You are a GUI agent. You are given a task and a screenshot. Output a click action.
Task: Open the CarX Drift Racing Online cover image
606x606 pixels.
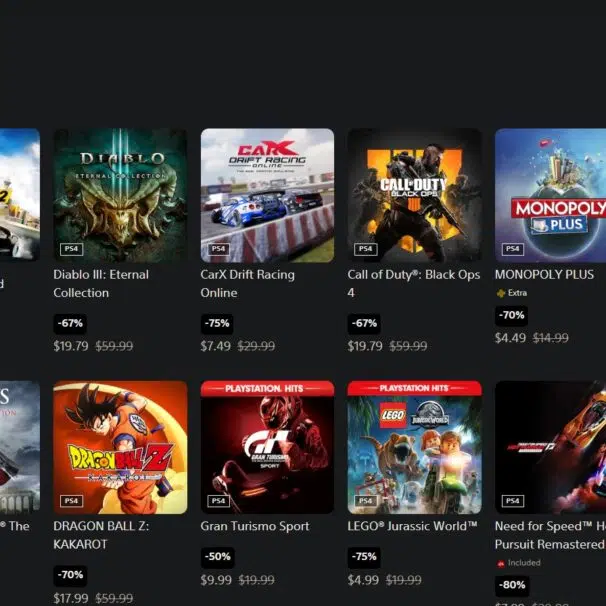(x=267, y=196)
